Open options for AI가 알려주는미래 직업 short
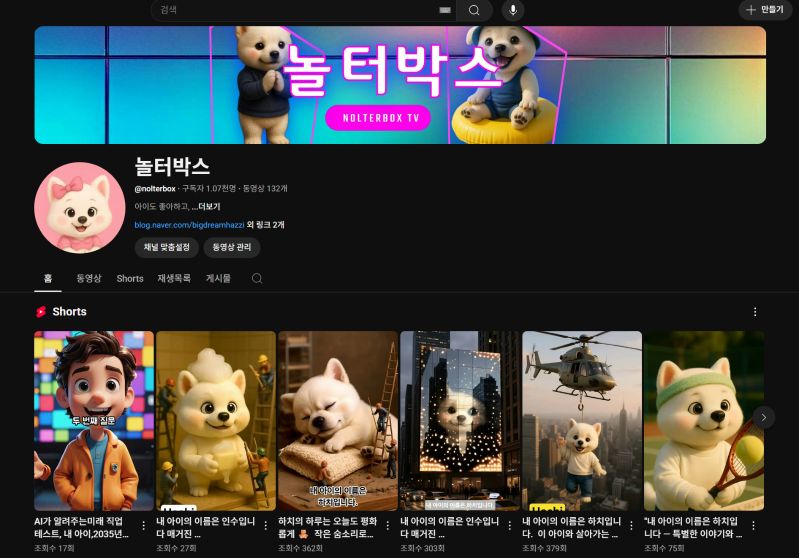The height and width of the screenshot is (558, 799). pos(144,525)
